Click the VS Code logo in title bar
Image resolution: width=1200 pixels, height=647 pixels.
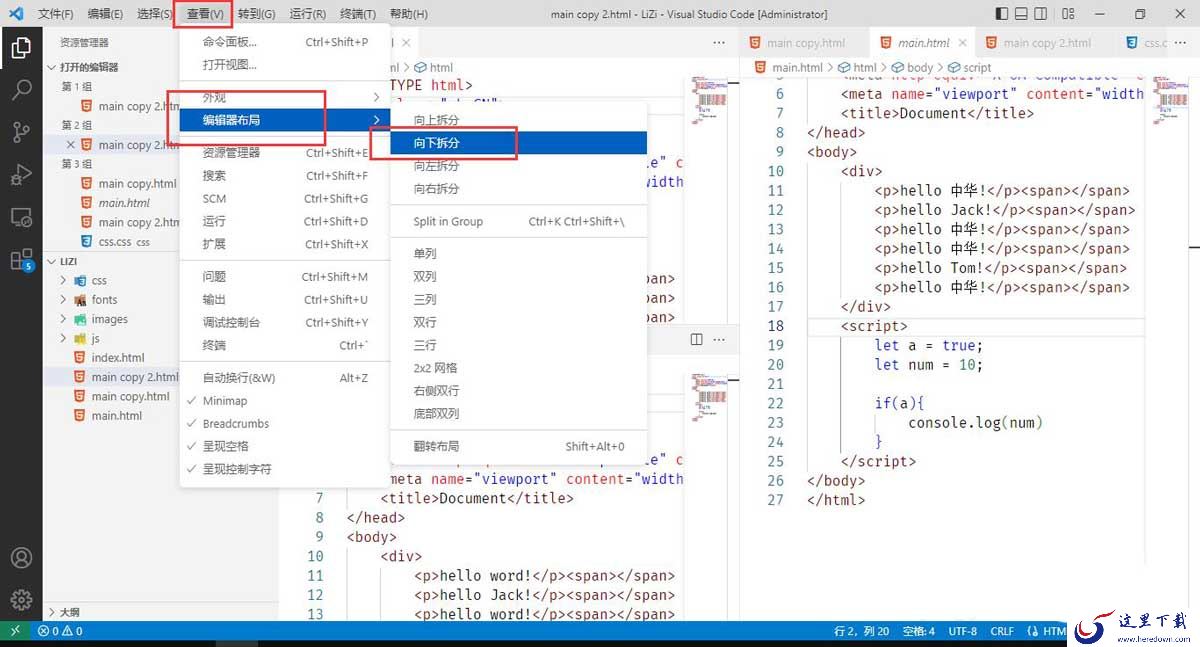pyautogui.click(x=15, y=14)
